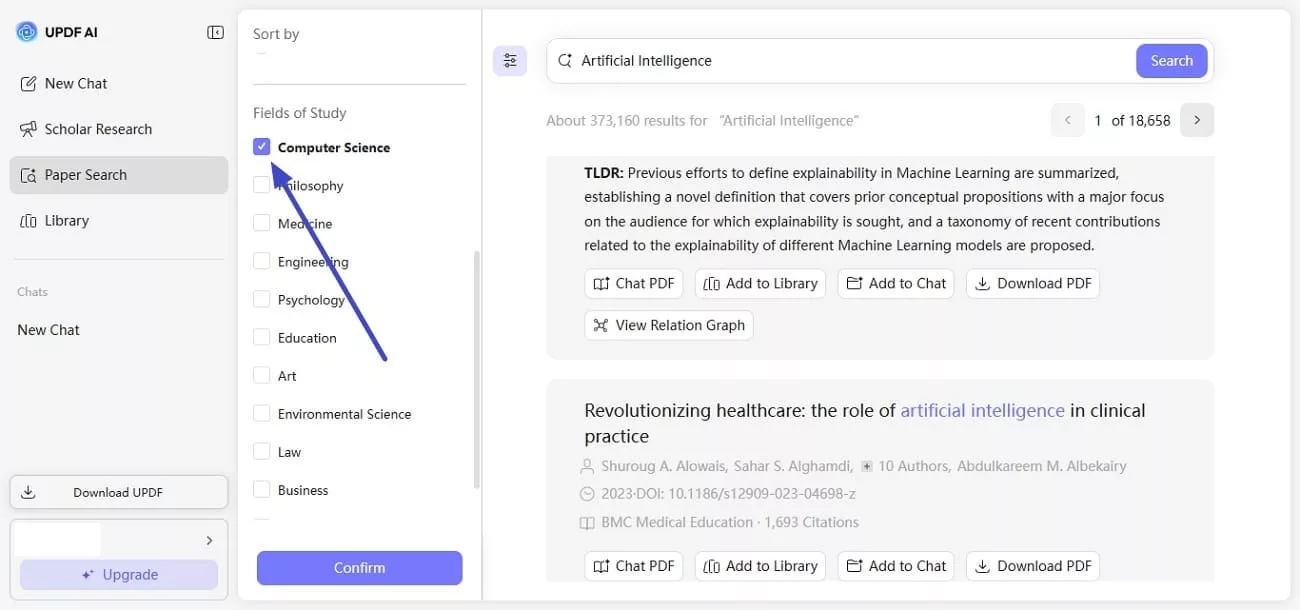Switch to the Chats section

(32, 291)
